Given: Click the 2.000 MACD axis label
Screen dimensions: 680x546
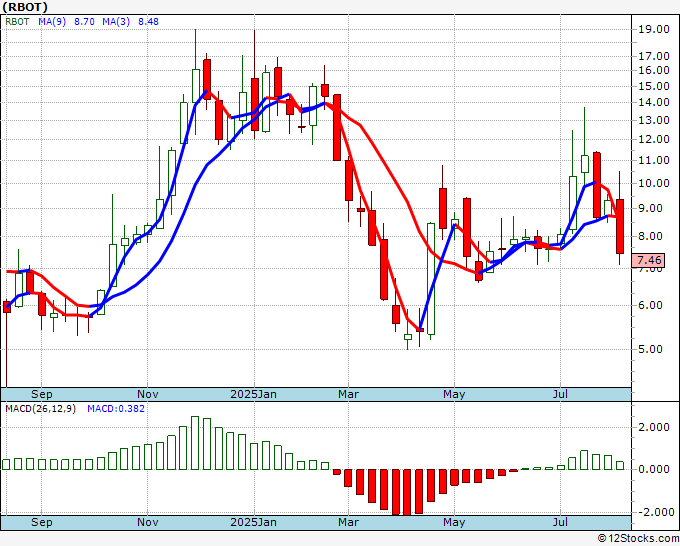Looking at the screenshot, I should click(x=654, y=428).
